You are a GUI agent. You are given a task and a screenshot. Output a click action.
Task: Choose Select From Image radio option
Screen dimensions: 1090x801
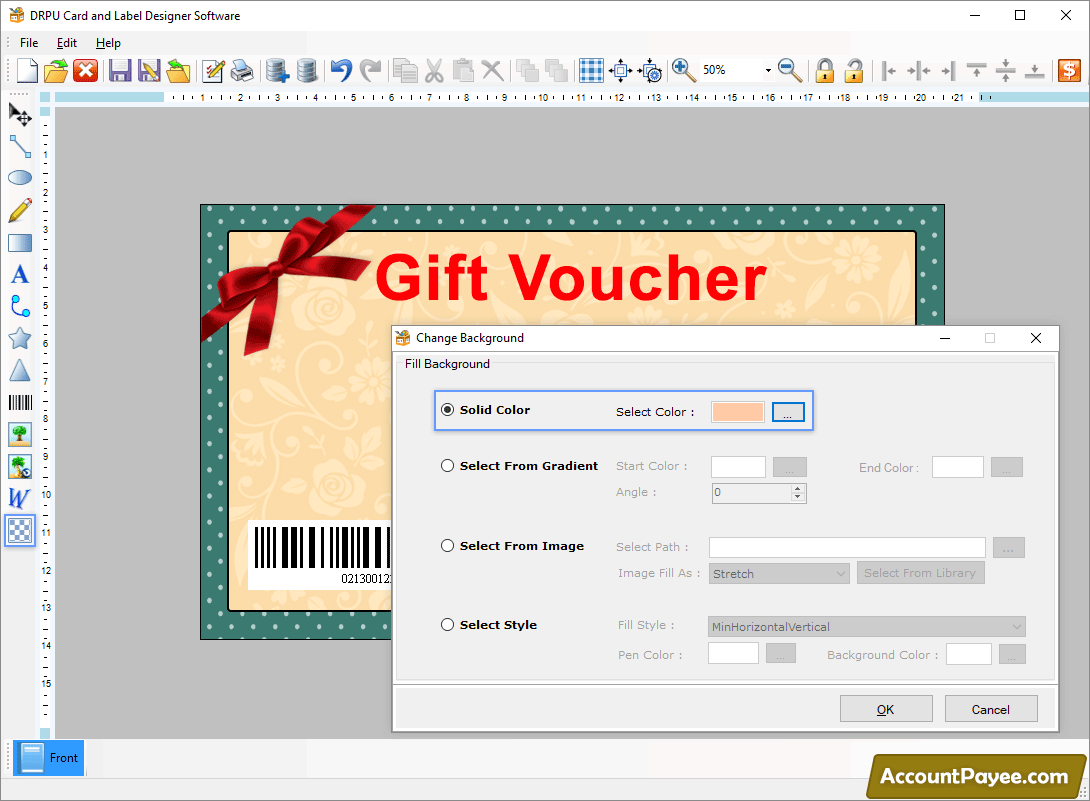pos(448,546)
